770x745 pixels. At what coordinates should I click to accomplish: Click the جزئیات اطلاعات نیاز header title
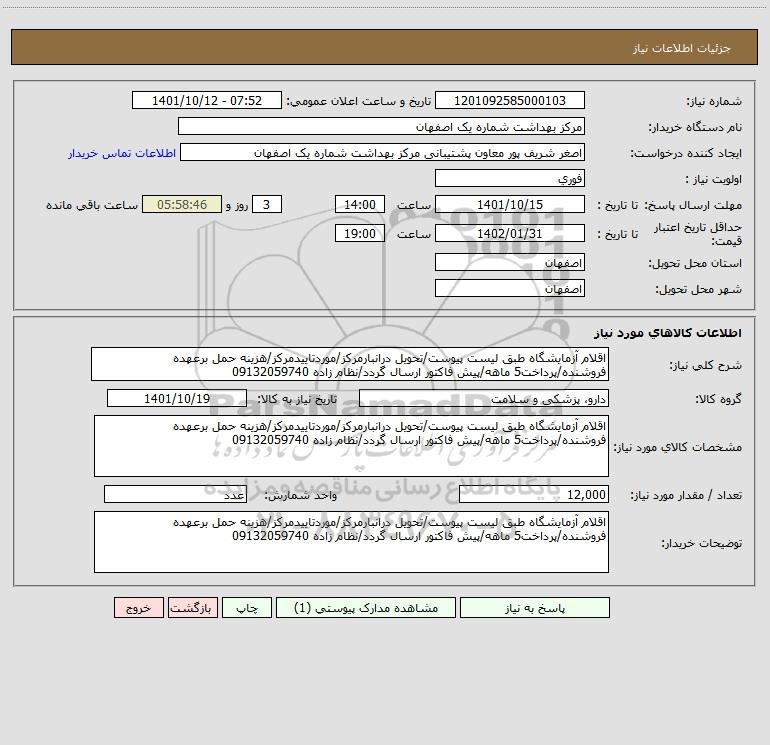(x=682, y=48)
